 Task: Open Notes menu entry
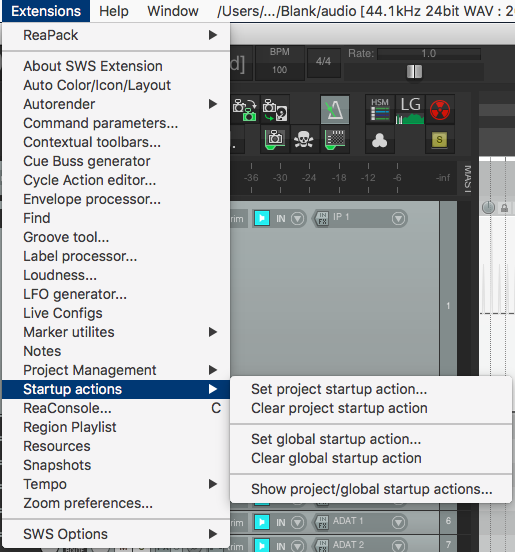point(116,351)
